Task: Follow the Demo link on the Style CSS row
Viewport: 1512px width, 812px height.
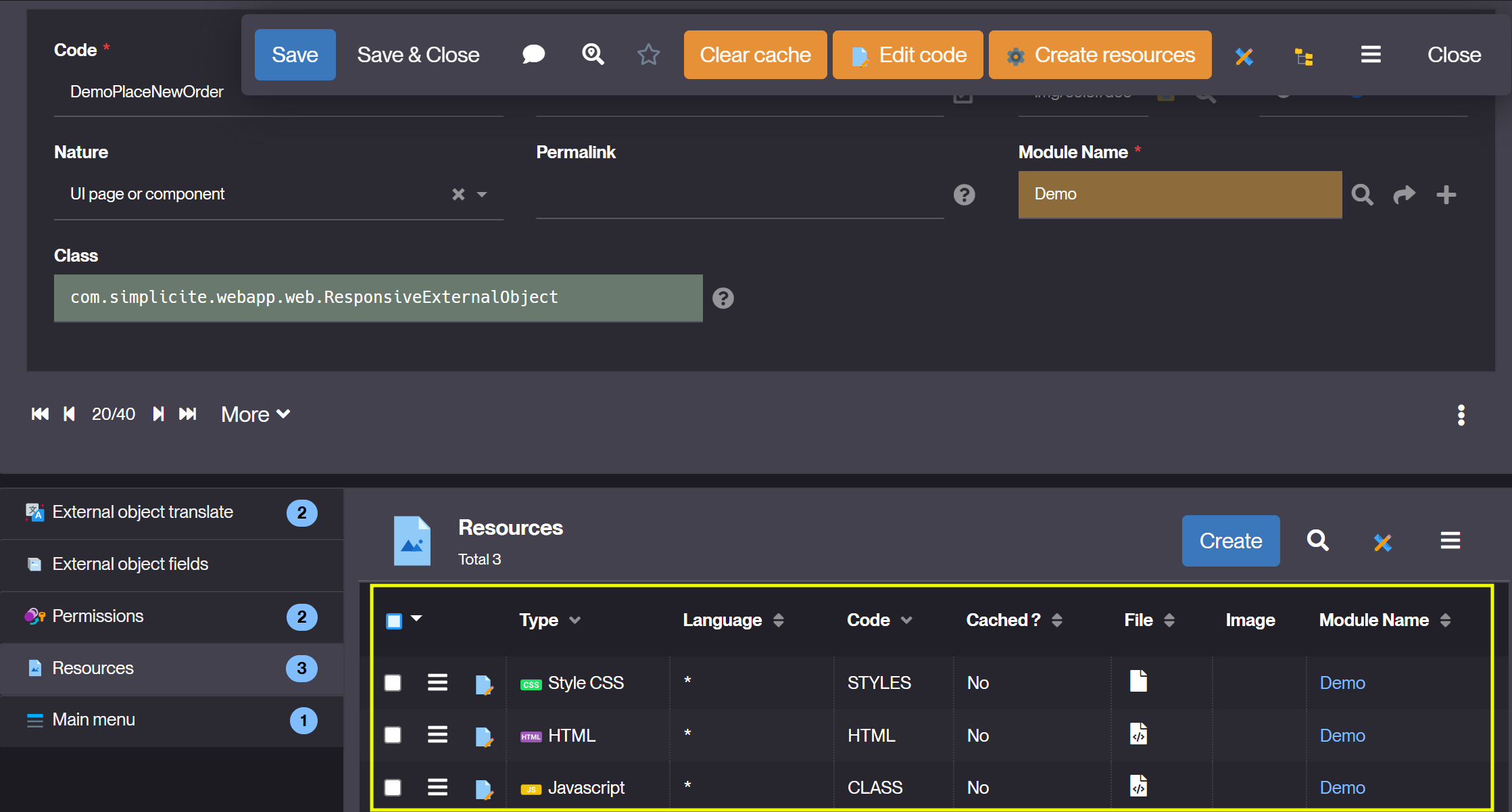Action: 1342,683
